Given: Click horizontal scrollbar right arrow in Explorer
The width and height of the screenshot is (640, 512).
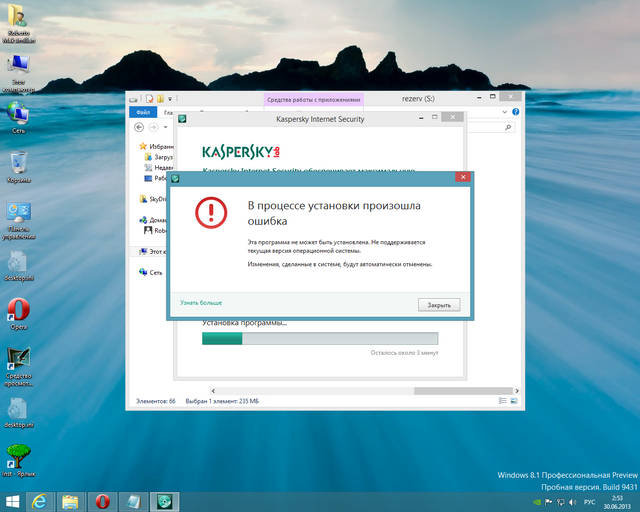Looking at the screenshot, I should [517, 391].
